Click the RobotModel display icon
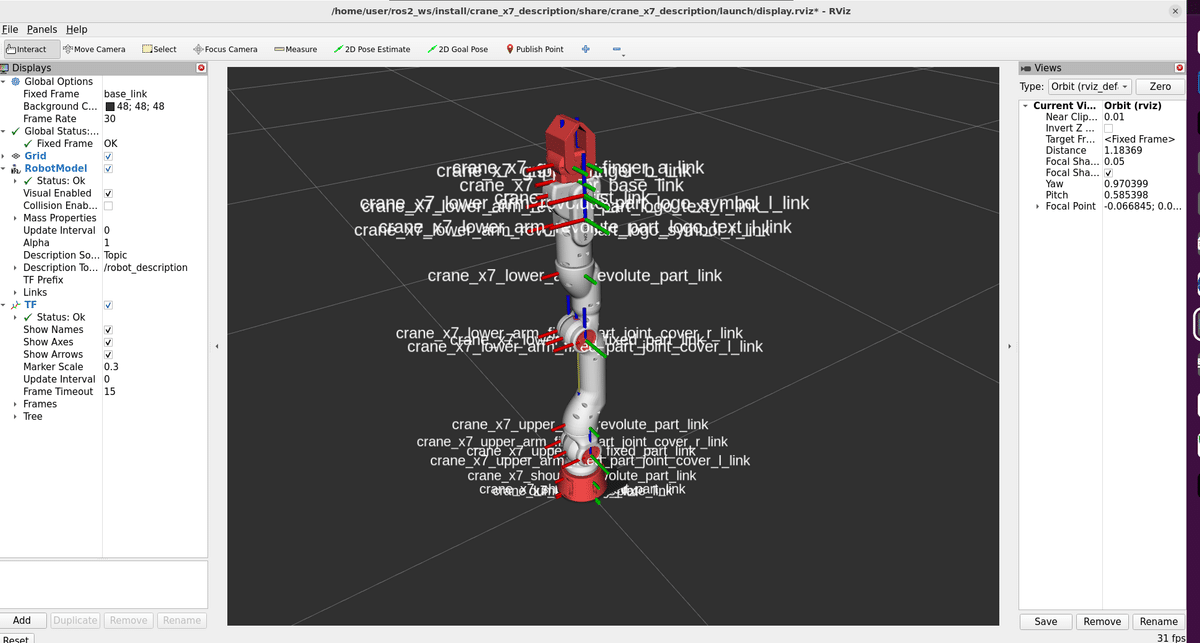 coord(15,169)
